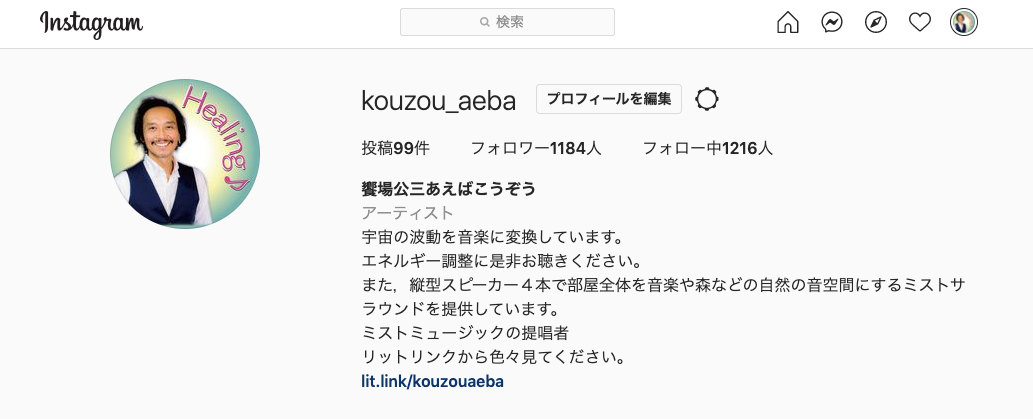The image size is (1033, 419).
Task: Click the magnifier icon in the search bar
Action: point(485,22)
